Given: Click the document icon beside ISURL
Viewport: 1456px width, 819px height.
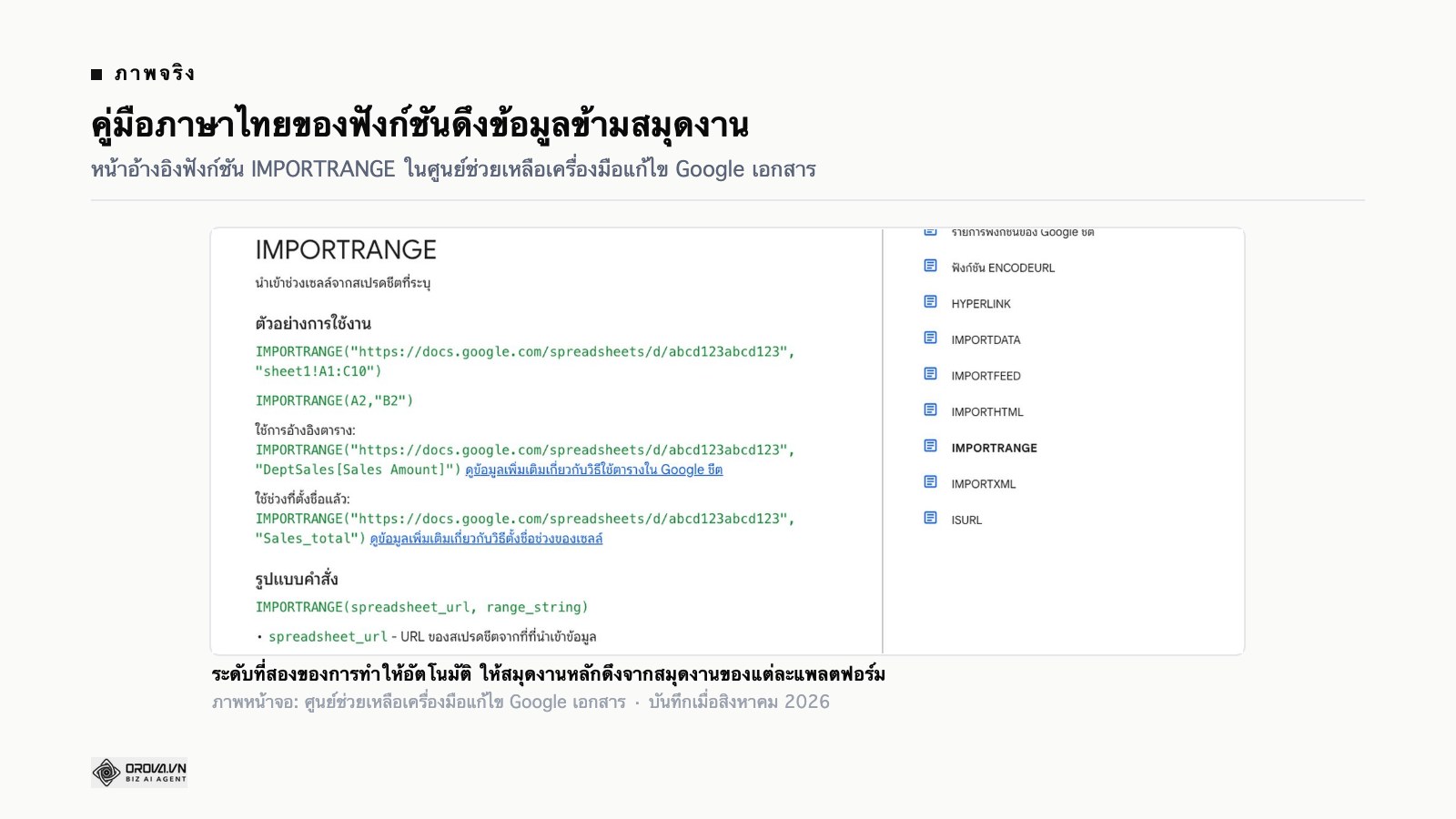Looking at the screenshot, I should pos(930,518).
